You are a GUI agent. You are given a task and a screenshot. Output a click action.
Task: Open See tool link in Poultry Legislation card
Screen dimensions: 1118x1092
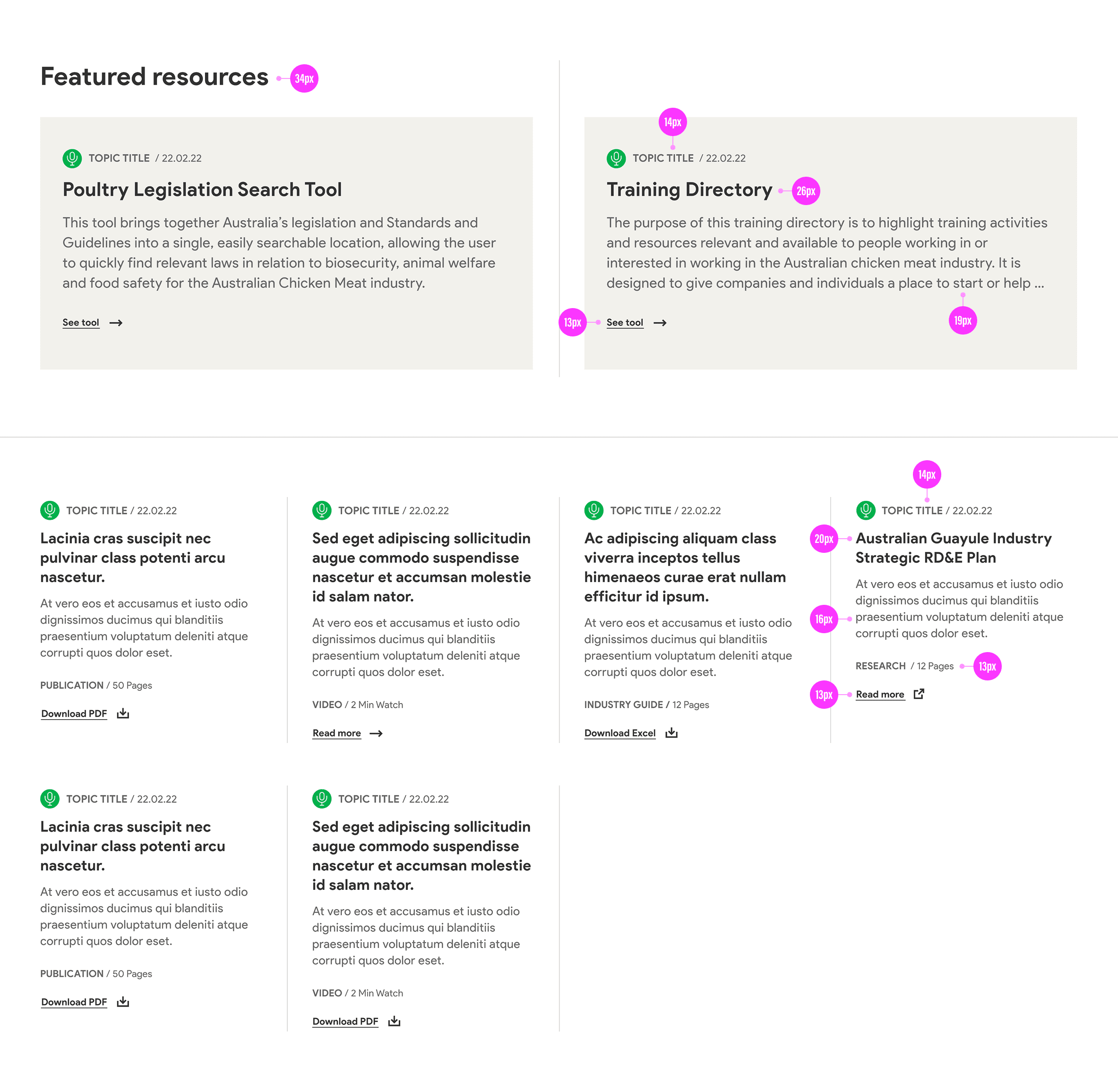click(x=81, y=322)
